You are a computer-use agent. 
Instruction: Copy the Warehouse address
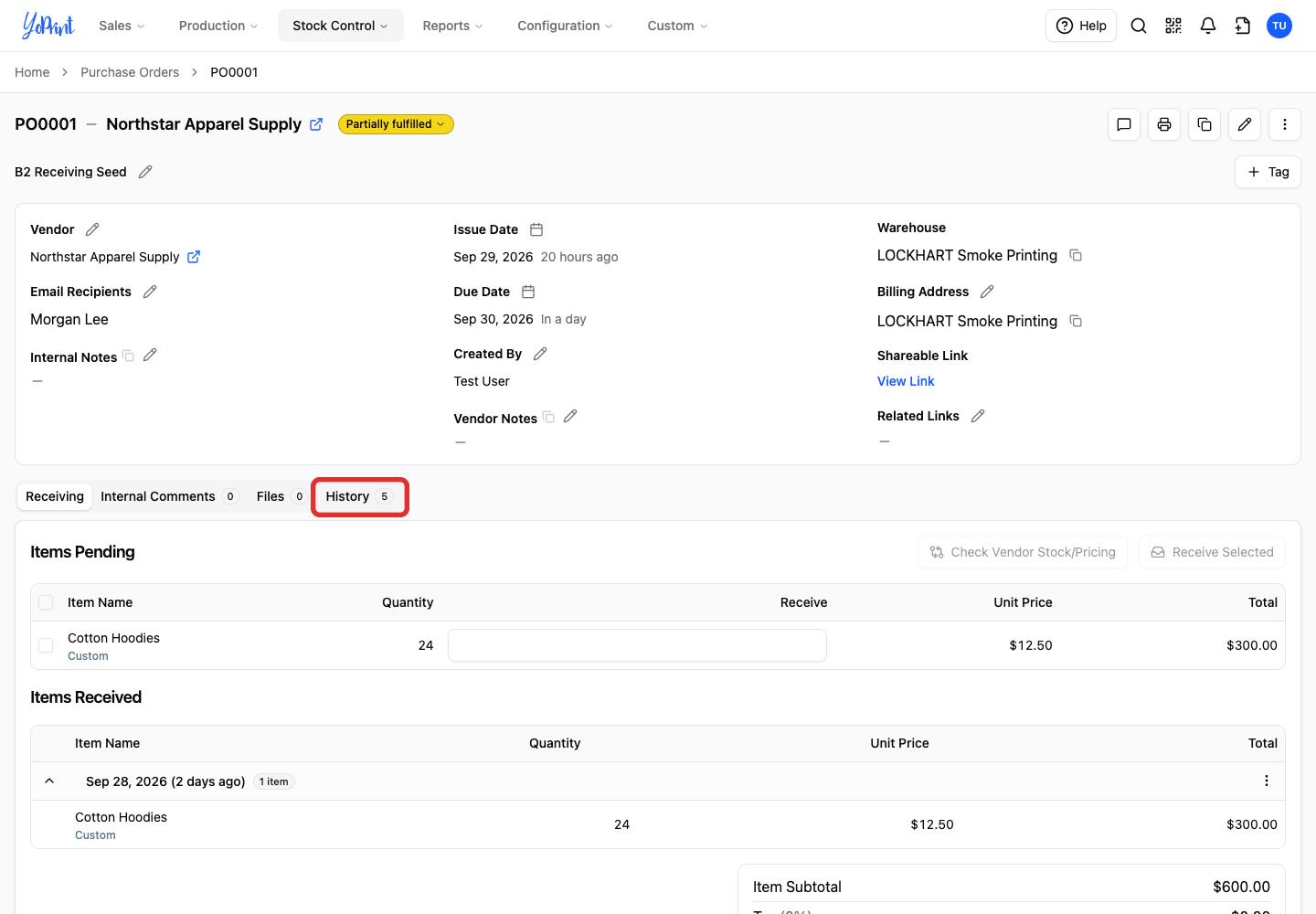coord(1076,255)
